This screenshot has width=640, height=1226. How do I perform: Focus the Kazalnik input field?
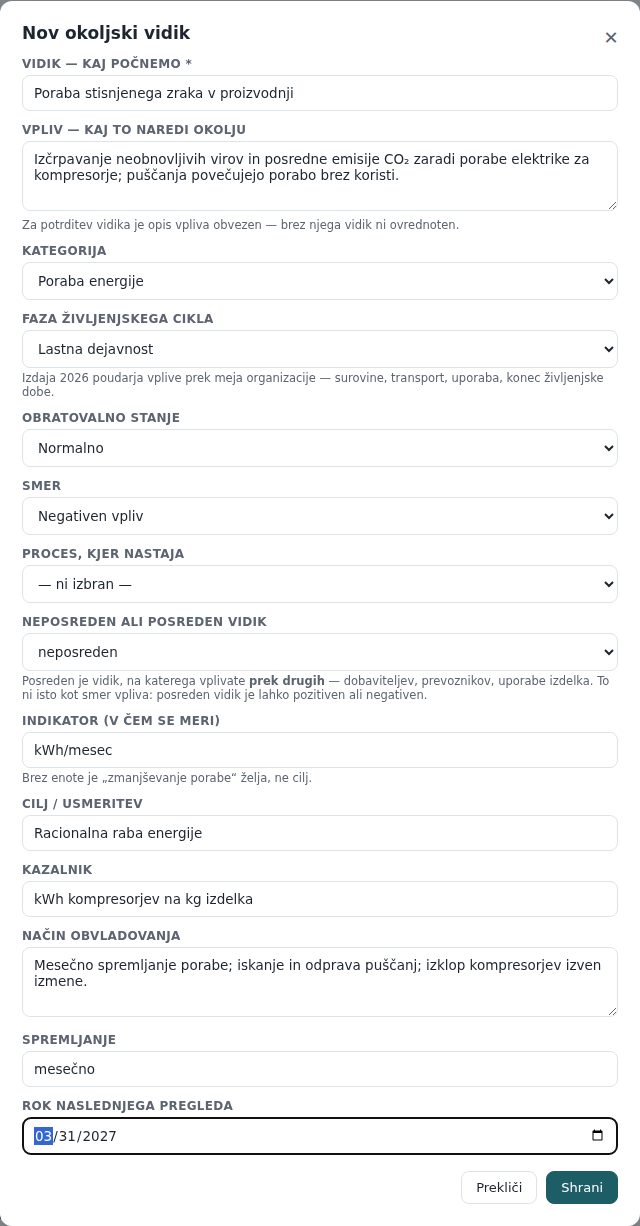tap(320, 899)
